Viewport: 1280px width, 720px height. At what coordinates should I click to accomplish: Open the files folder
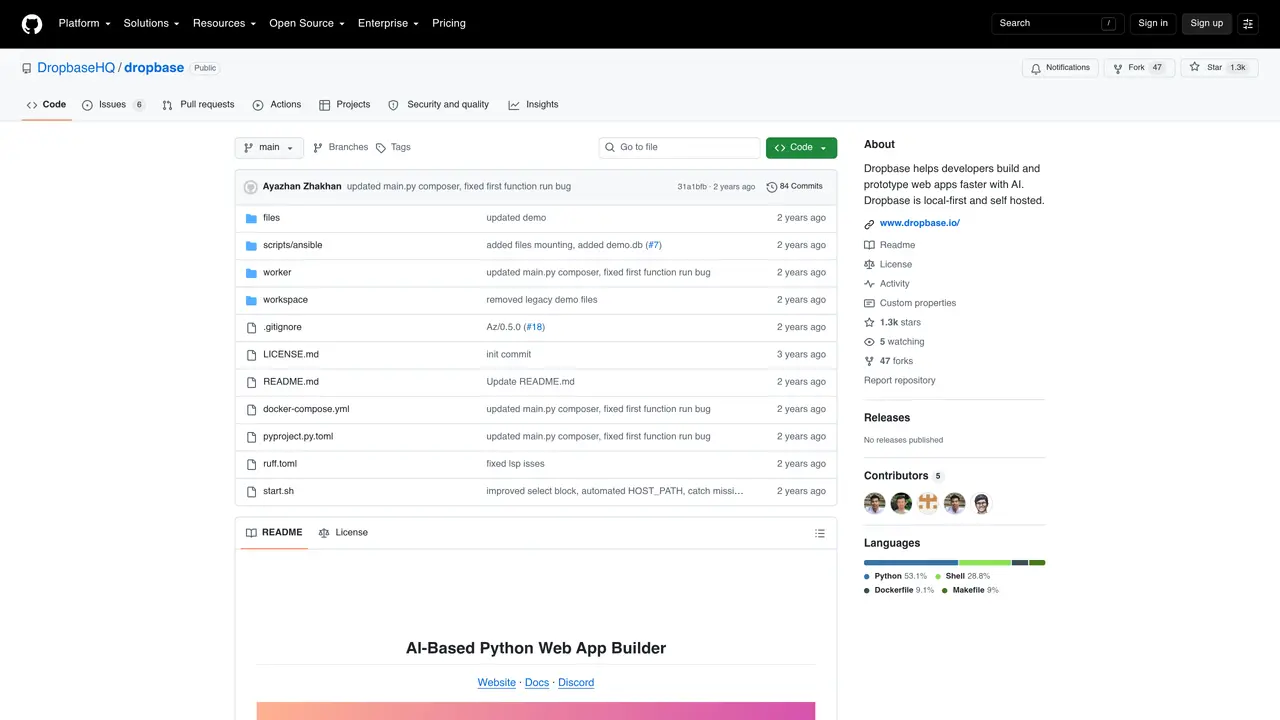coord(271,218)
